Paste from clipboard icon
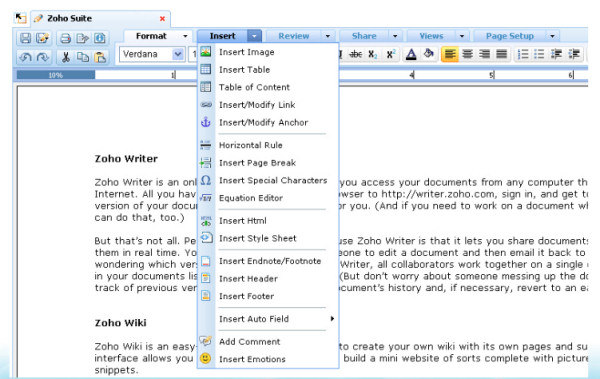This screenshot has height=379, width=600. tap(100, 57)
